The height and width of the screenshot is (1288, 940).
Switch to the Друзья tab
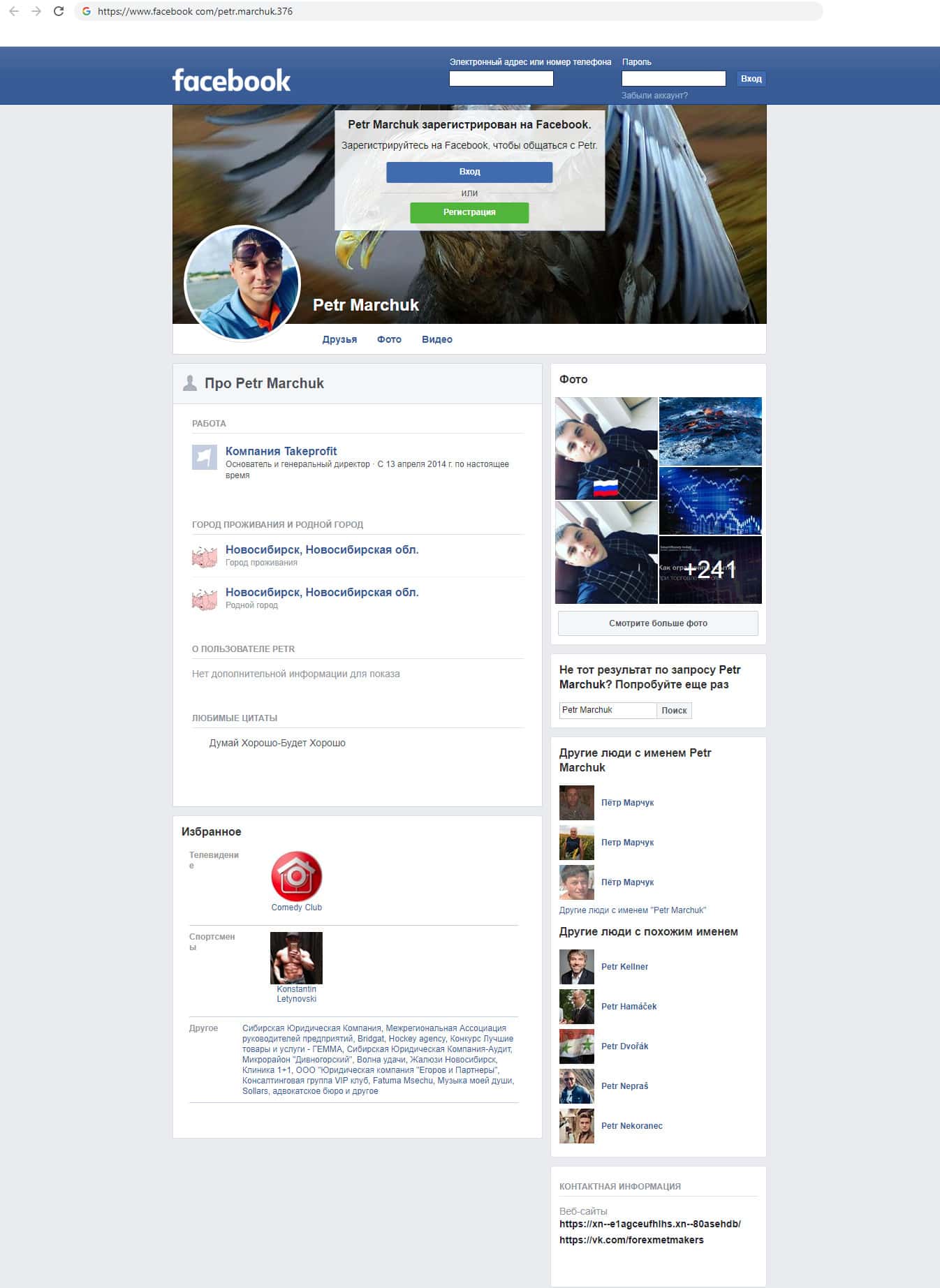point(339,339)
